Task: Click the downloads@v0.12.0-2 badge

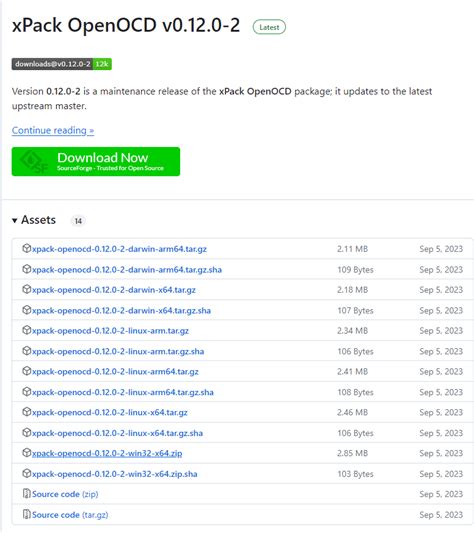Action: pyautogui.click(x=62, y=64)
